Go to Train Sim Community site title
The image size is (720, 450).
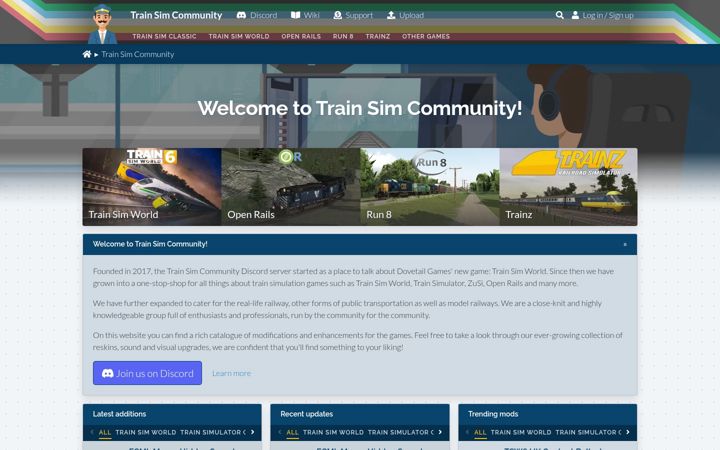176,15
